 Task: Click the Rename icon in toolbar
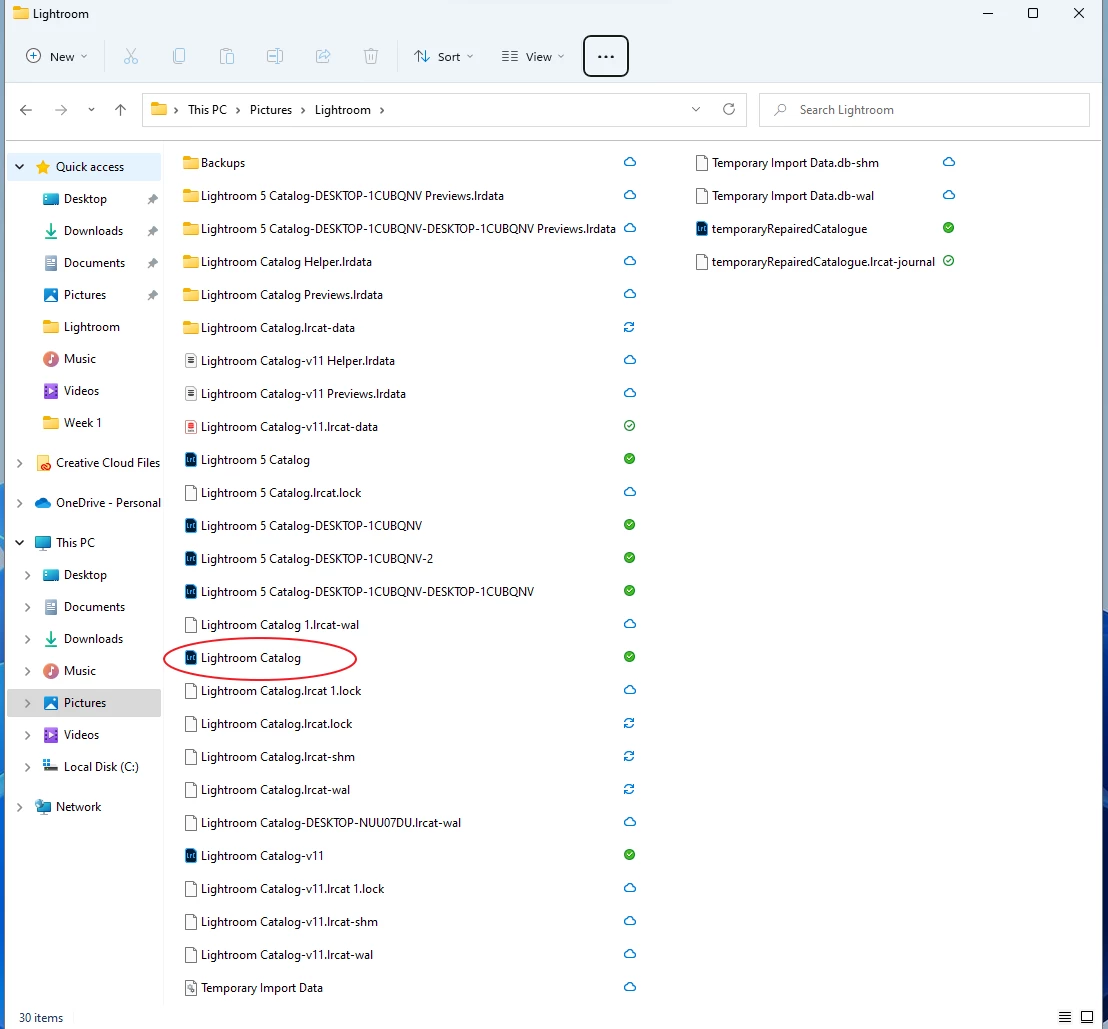(275, 57)
